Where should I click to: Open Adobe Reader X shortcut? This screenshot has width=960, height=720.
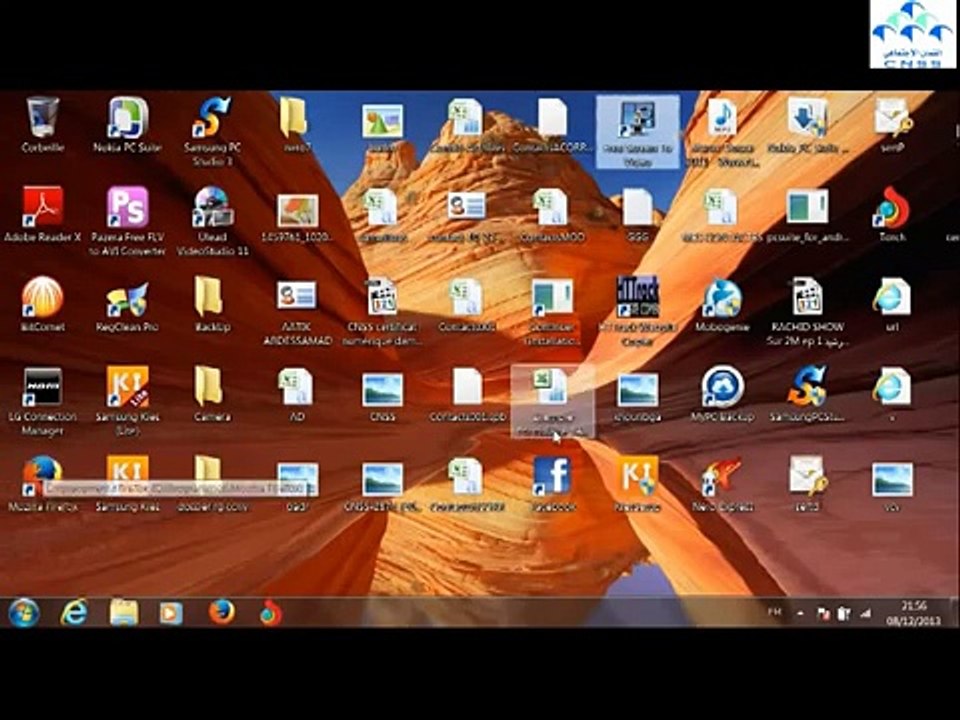click(42, 214)
